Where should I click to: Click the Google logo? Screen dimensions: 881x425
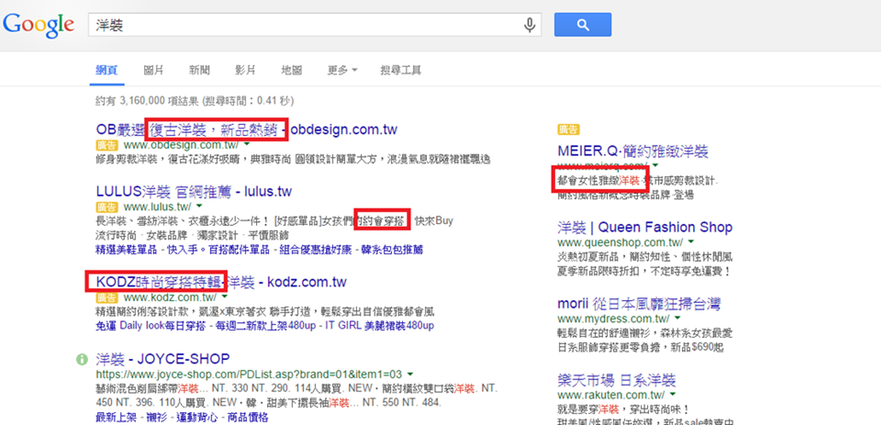[x=38, y=26]
